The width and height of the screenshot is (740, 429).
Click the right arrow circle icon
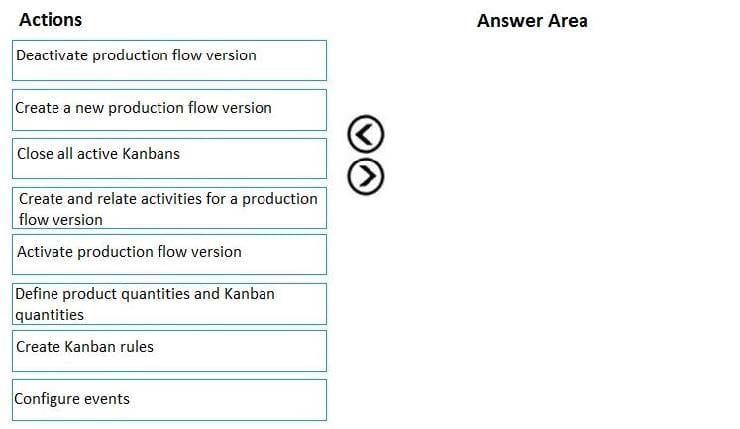[x=366, y=177]
